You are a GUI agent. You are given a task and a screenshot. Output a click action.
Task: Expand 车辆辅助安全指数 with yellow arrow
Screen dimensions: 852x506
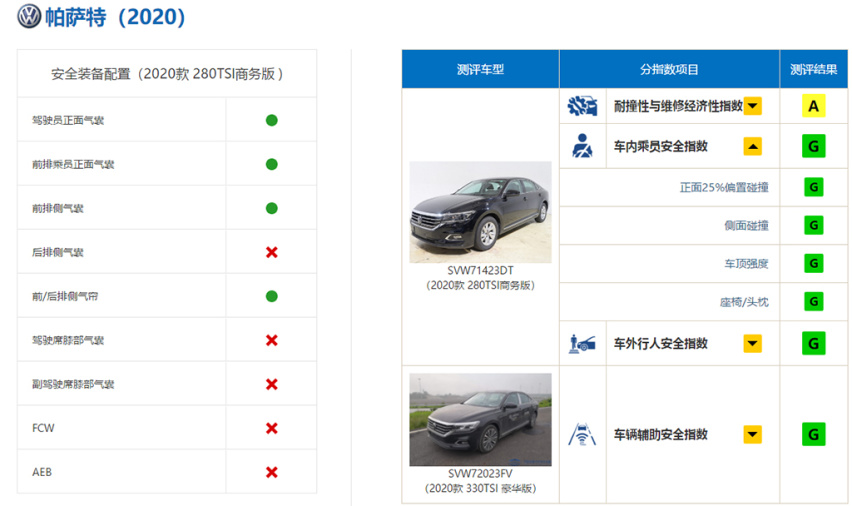click(x=753, y=434)
